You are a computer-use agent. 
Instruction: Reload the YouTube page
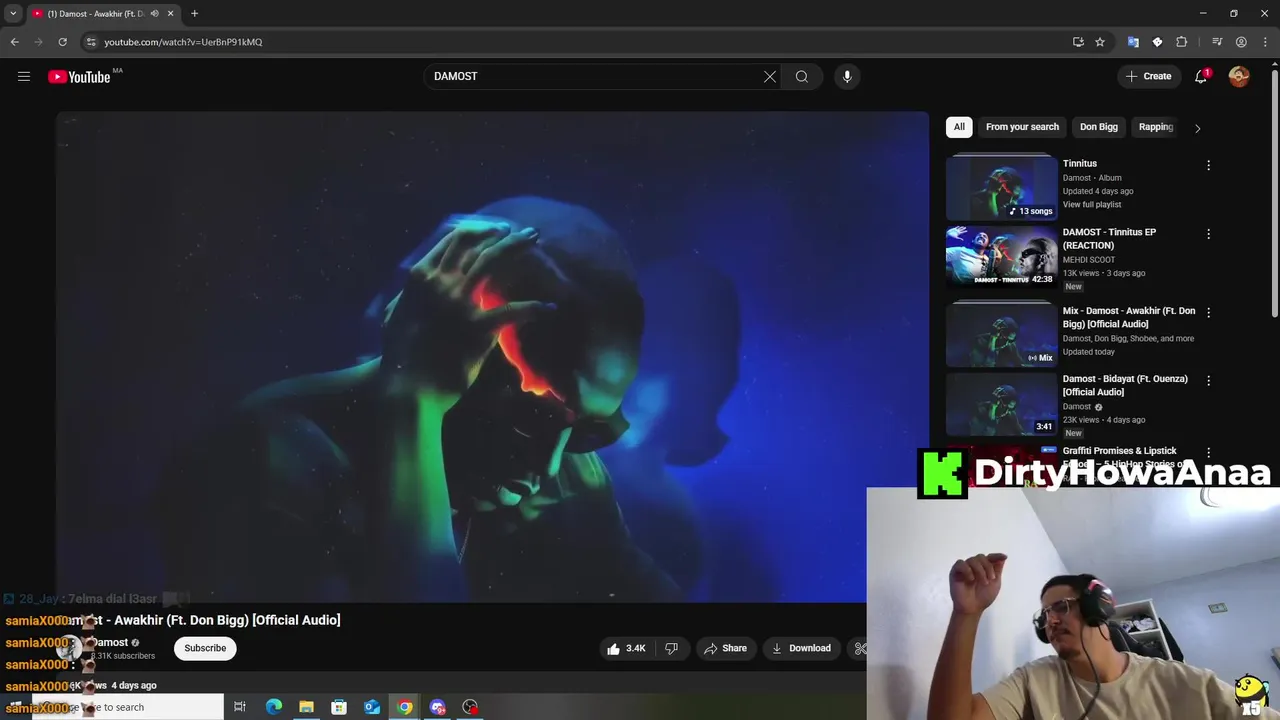(x=62, y=42)
